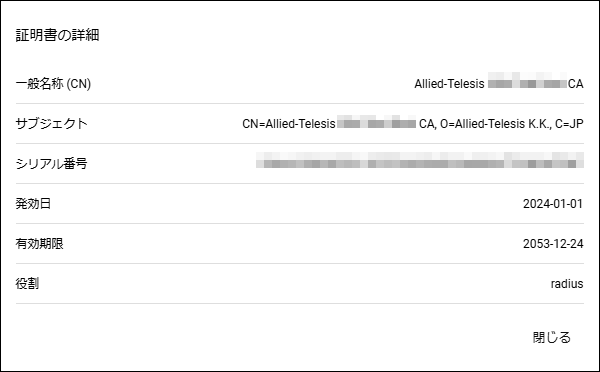Click the radius role value
Viewport: 600px width, 372px height.
(x=567, y=284)
